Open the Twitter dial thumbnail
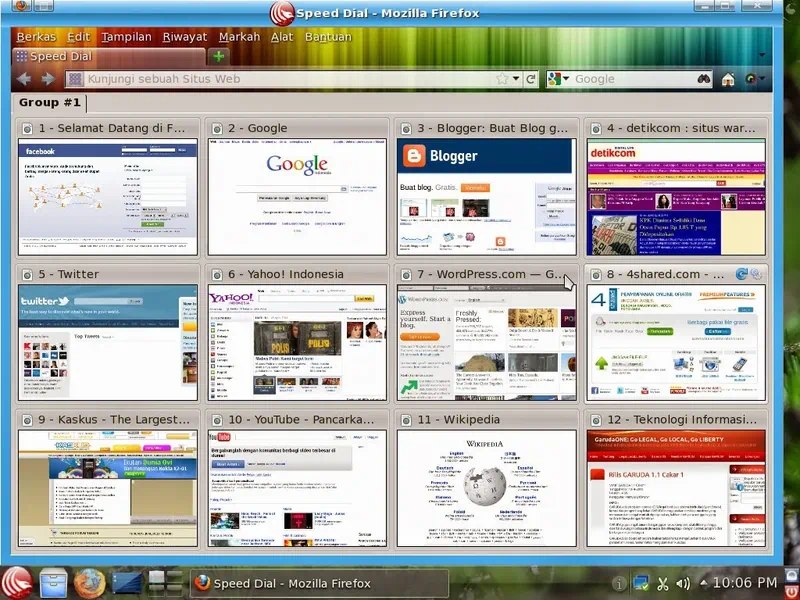Screen dimensions: 800x600 pyautogui.click(x=108, y=342)
